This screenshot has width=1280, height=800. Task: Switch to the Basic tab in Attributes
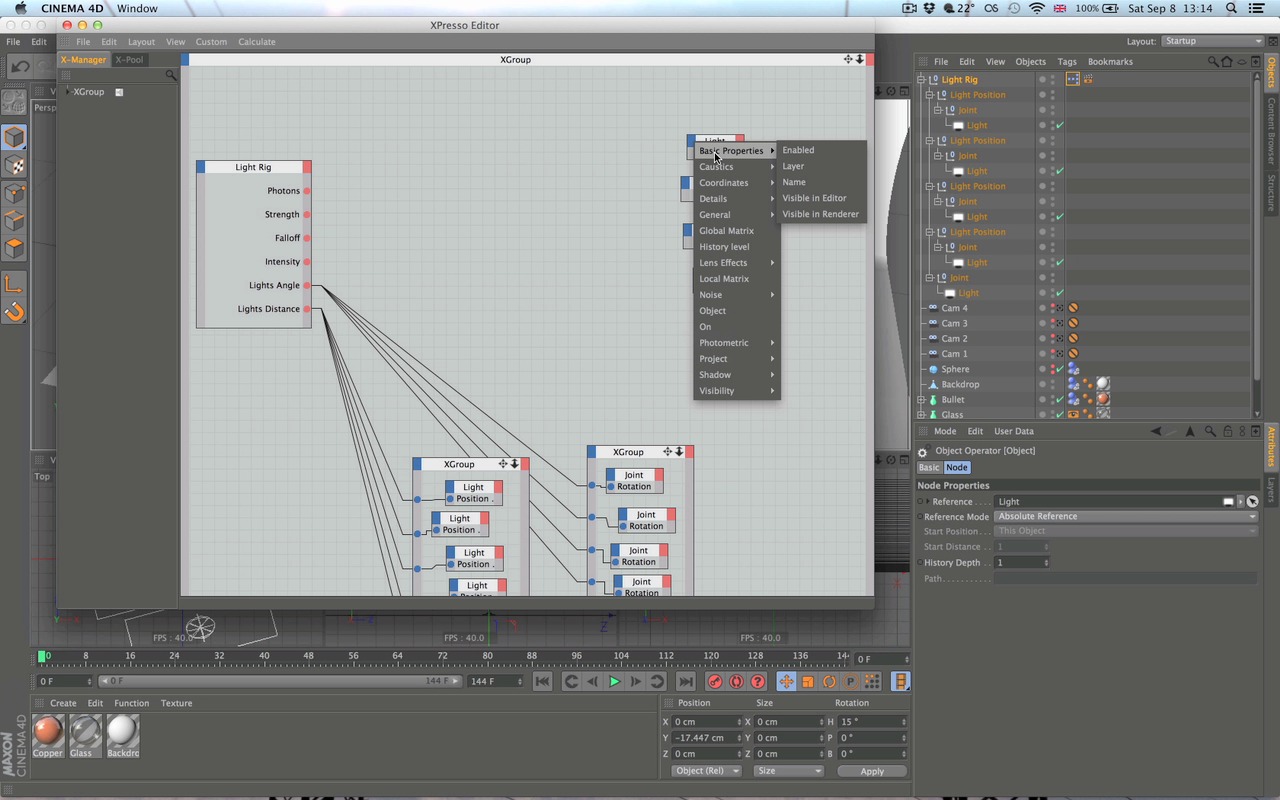929,467
